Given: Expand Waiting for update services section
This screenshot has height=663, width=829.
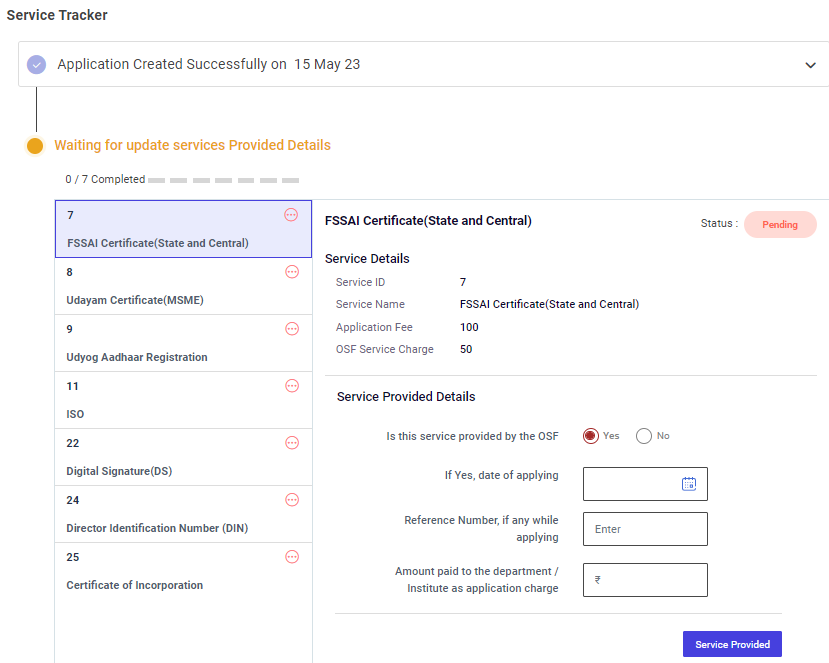Looking at the screenshot, I should tap(192, 146).
